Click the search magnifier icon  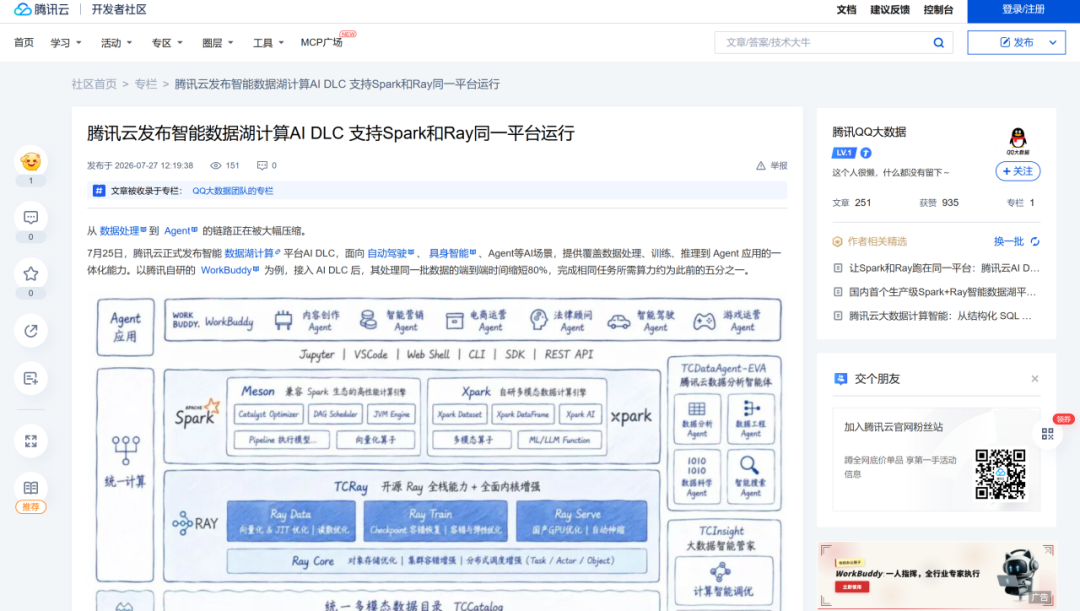tap(938, 43)
